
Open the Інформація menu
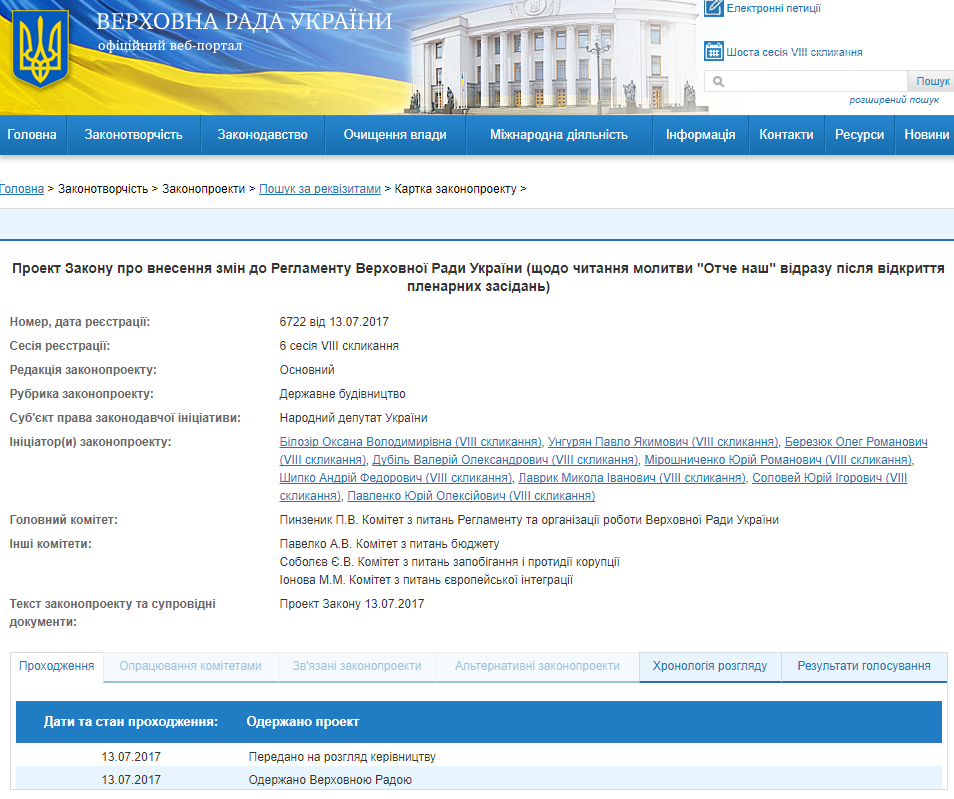(700, 134)
